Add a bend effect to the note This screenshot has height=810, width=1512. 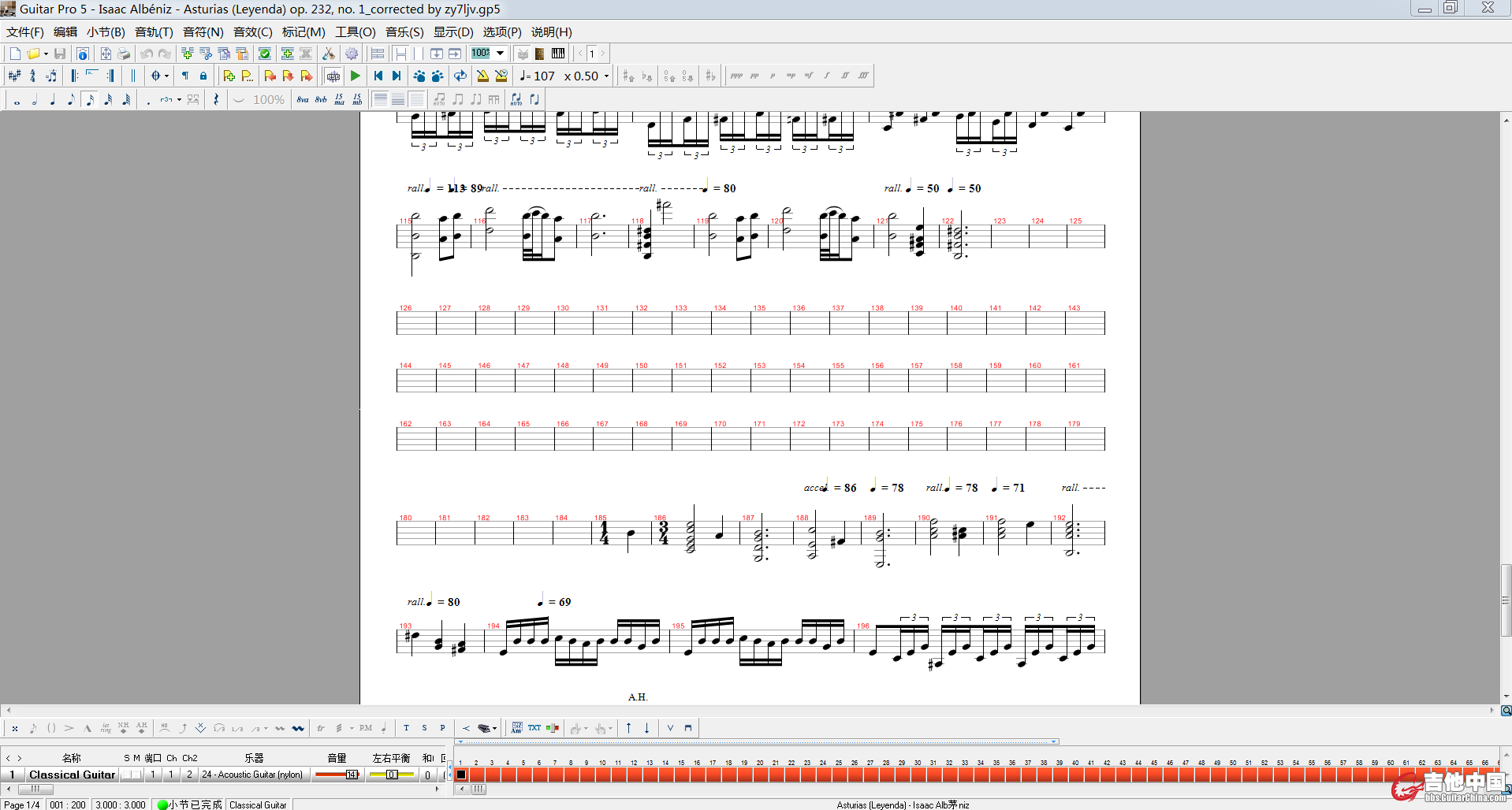point(183,728)
